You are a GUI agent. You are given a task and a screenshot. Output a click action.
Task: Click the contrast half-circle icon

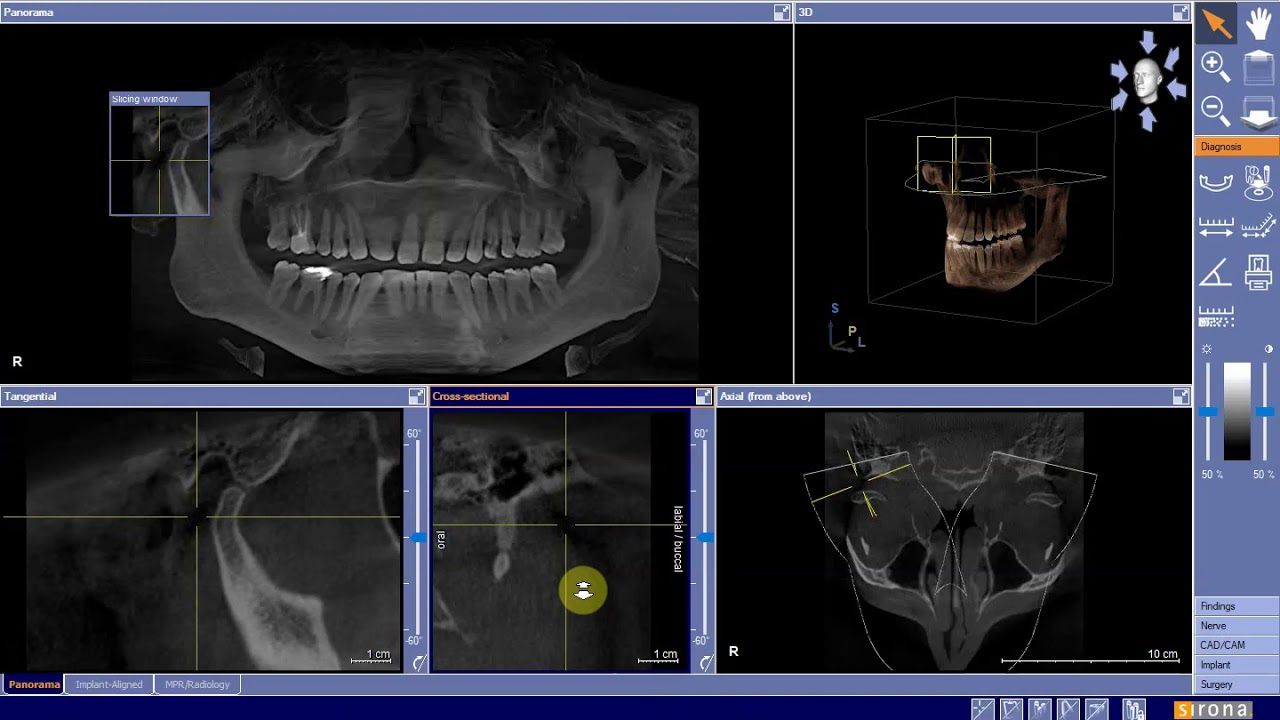tap(1269, 349)
